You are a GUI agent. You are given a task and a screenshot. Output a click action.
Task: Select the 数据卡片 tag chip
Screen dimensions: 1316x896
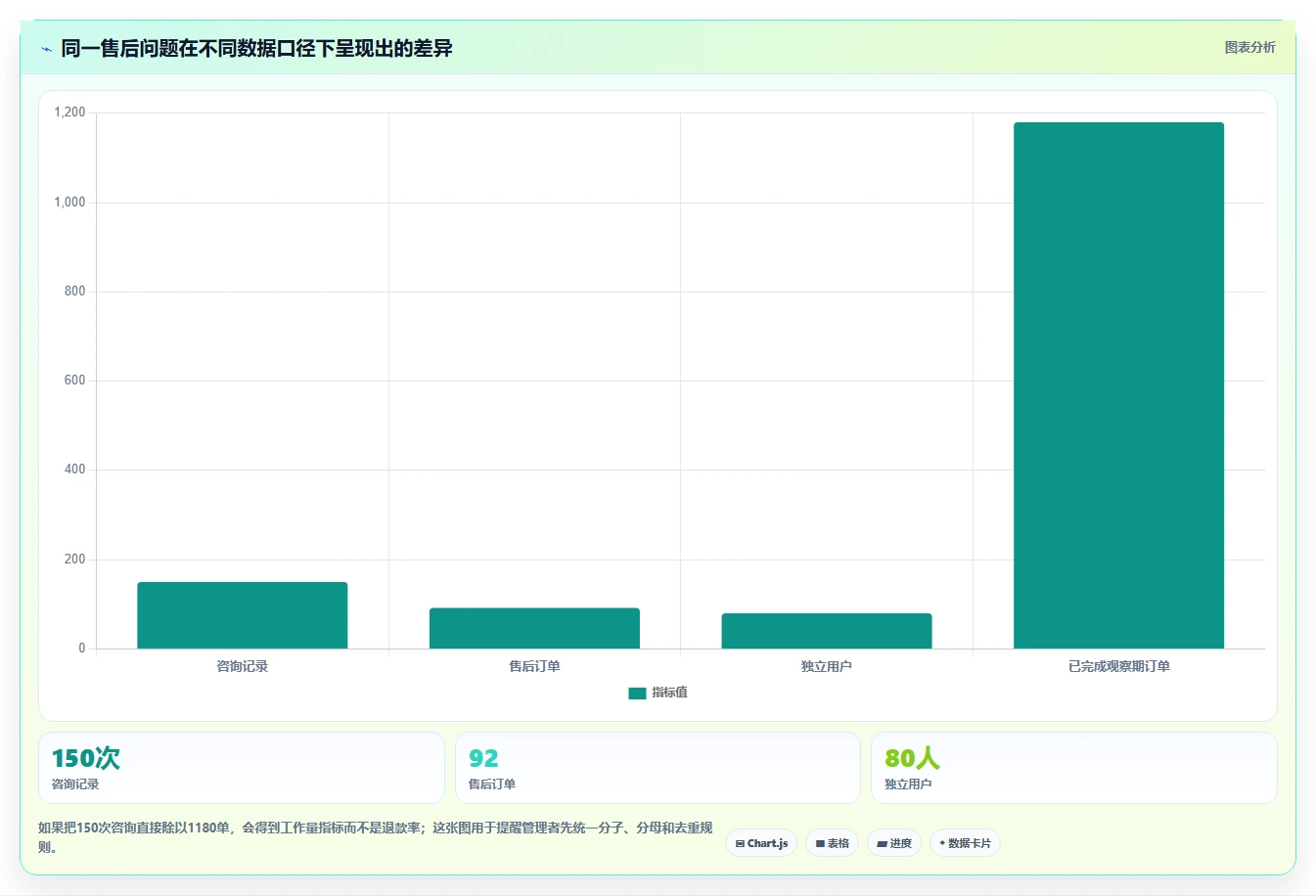click(965, 843)
